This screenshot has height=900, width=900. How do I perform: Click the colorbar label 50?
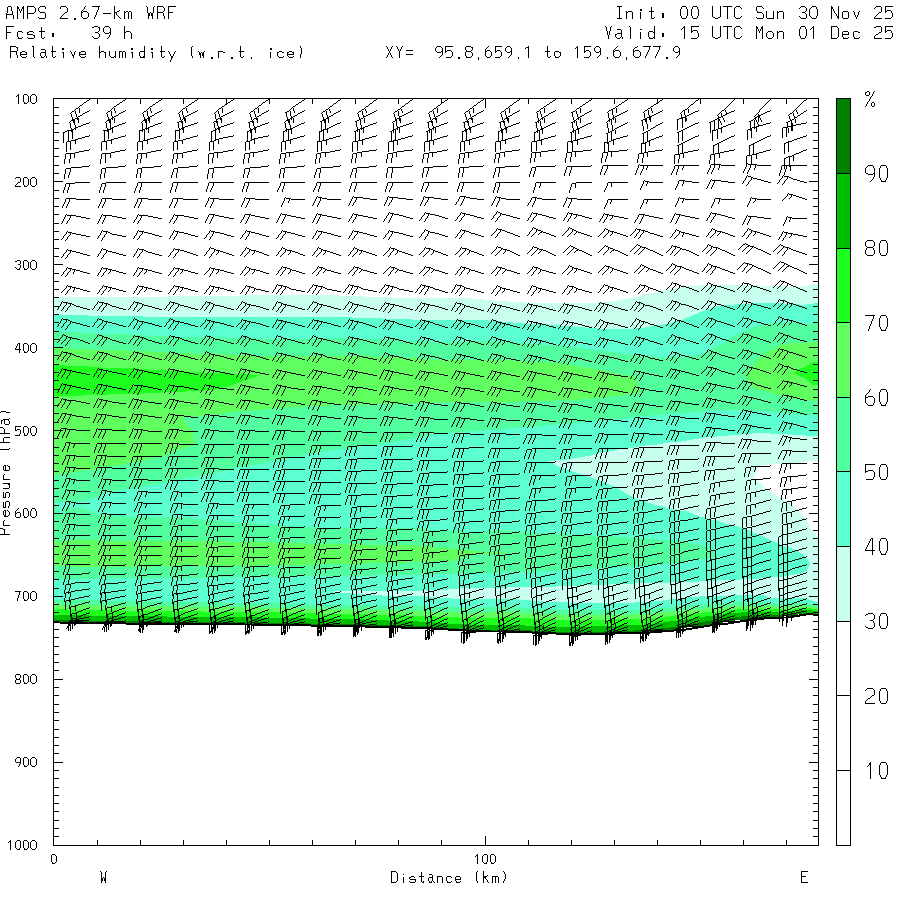click(x=876, y=472)
